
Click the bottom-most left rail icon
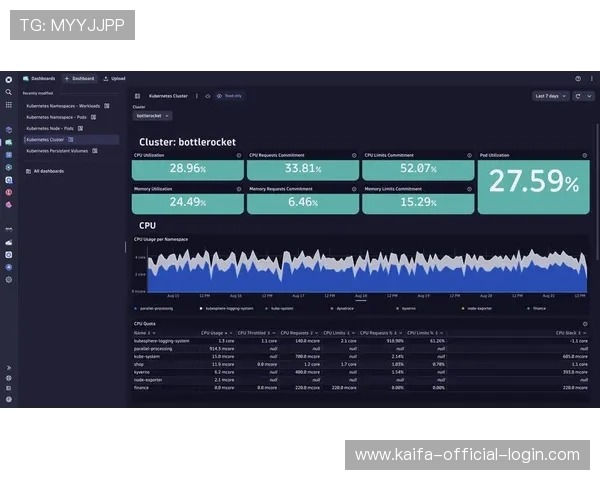8,399
